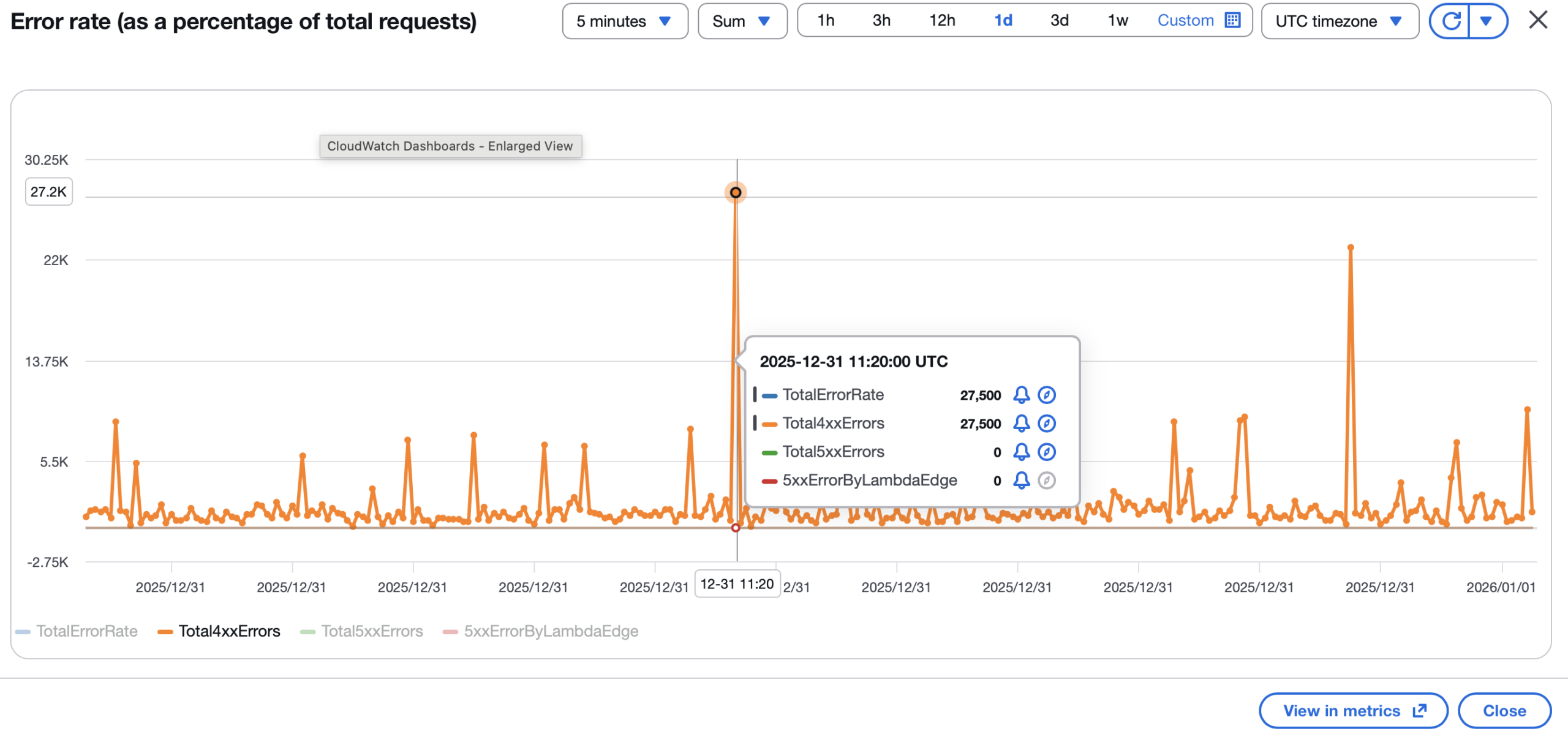This screenshot has height=734, width=1568.
Task: Click alarm bell icon for TotalErrorRate
Action: point(1021,395)
